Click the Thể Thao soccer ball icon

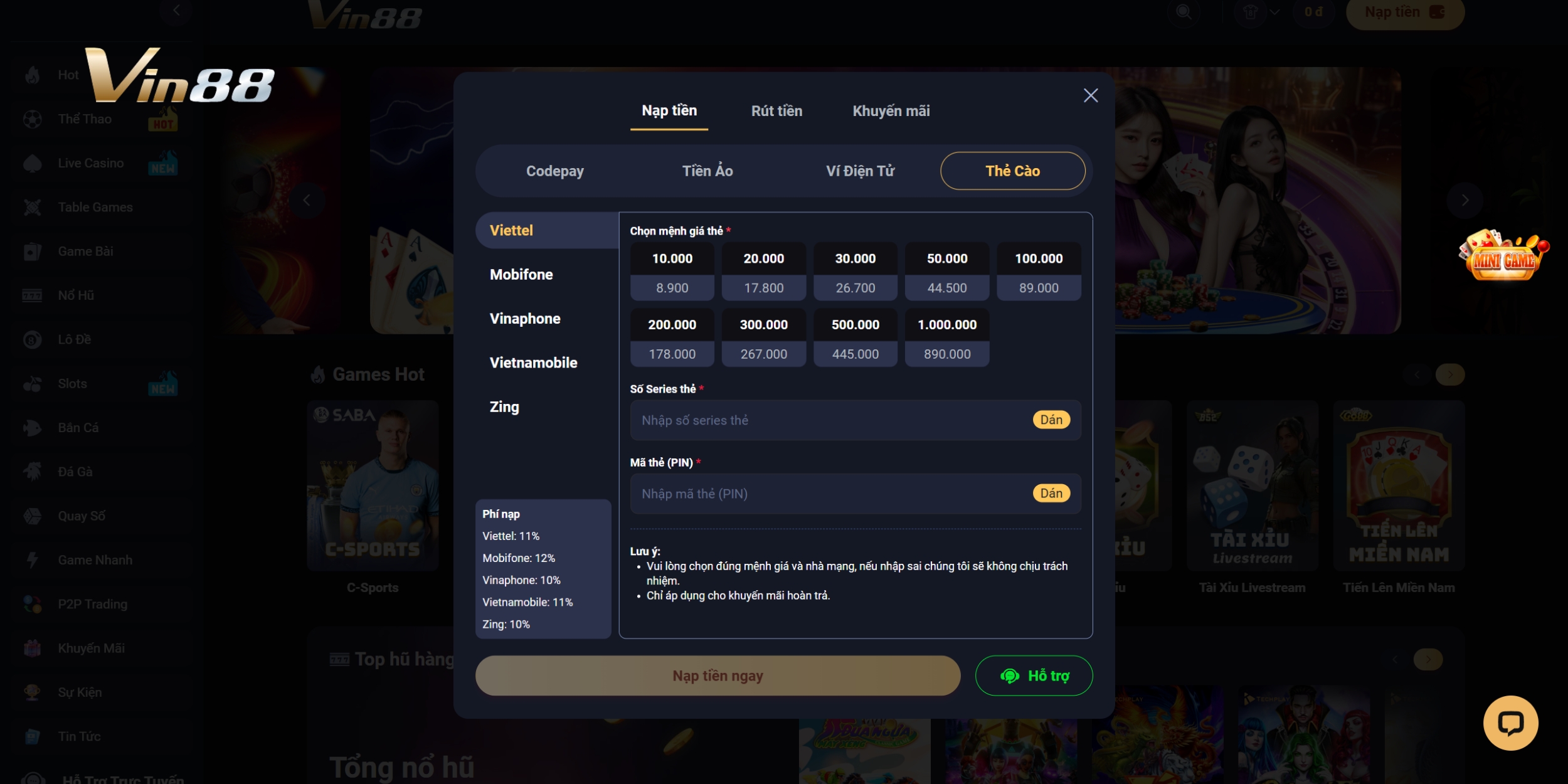pos(33,119)
